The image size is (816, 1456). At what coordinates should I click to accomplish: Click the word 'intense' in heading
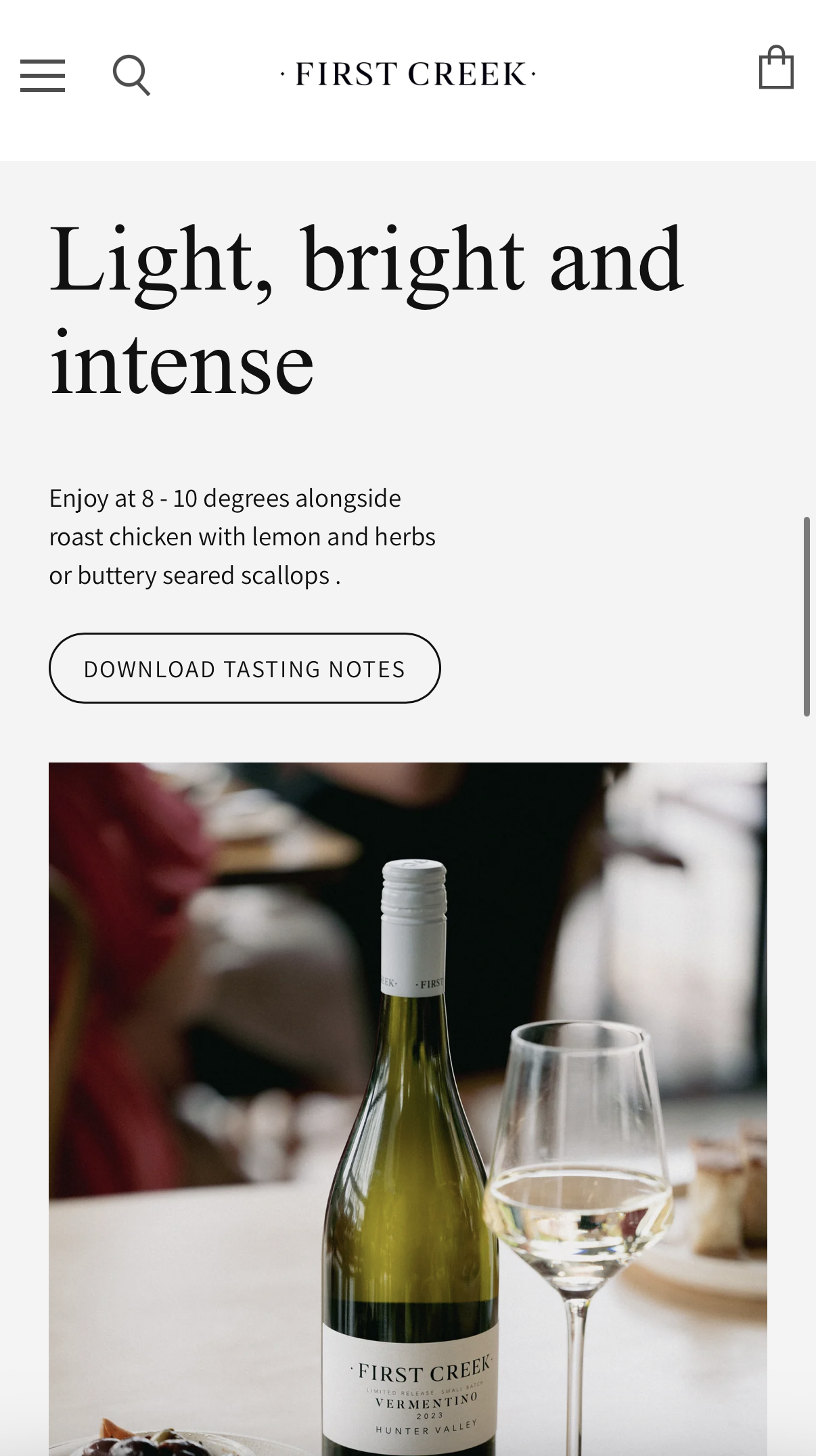(181, 363)
